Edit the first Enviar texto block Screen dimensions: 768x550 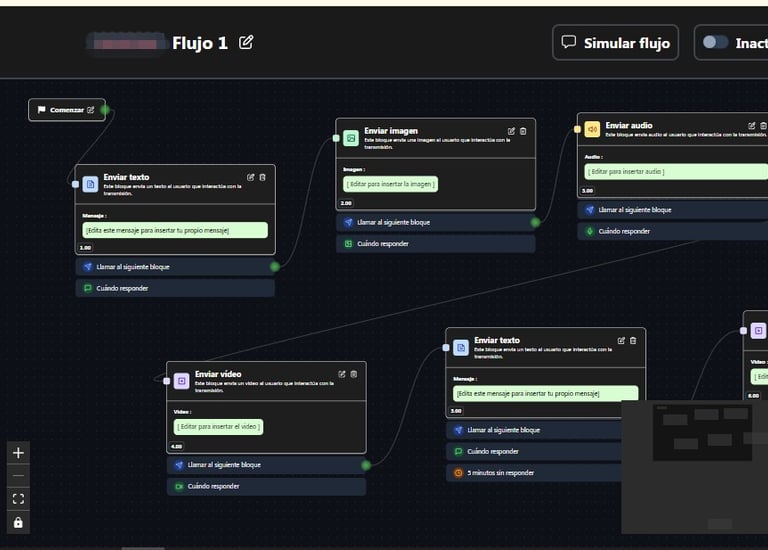(250, 177)
